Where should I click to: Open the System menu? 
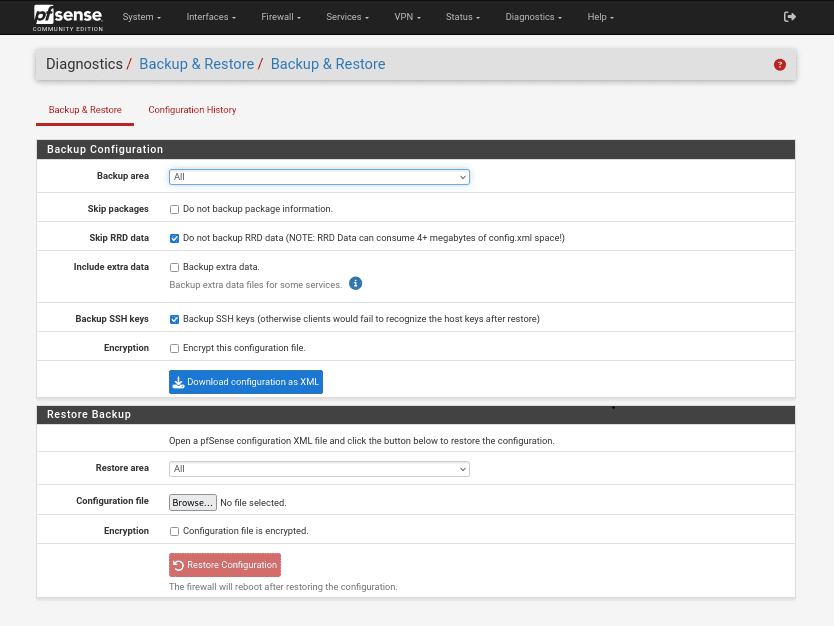pyautogui.click(x=141, y=17)
